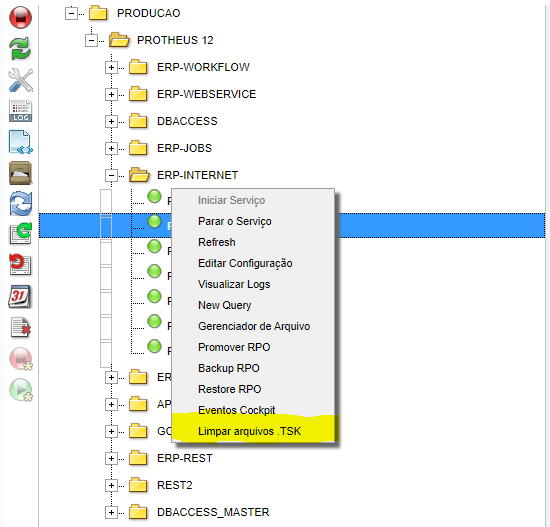The height and width of the screenshot is (527, 550).
Task: Click the red stop service toolbar icon
Action: (20, 18)
